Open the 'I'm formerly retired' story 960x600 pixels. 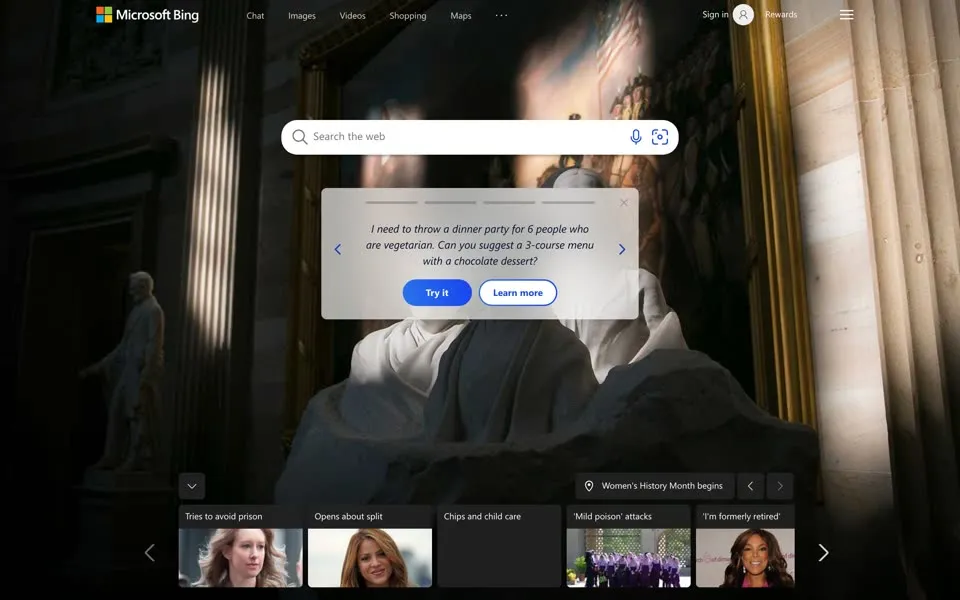(x=745, y=546)
